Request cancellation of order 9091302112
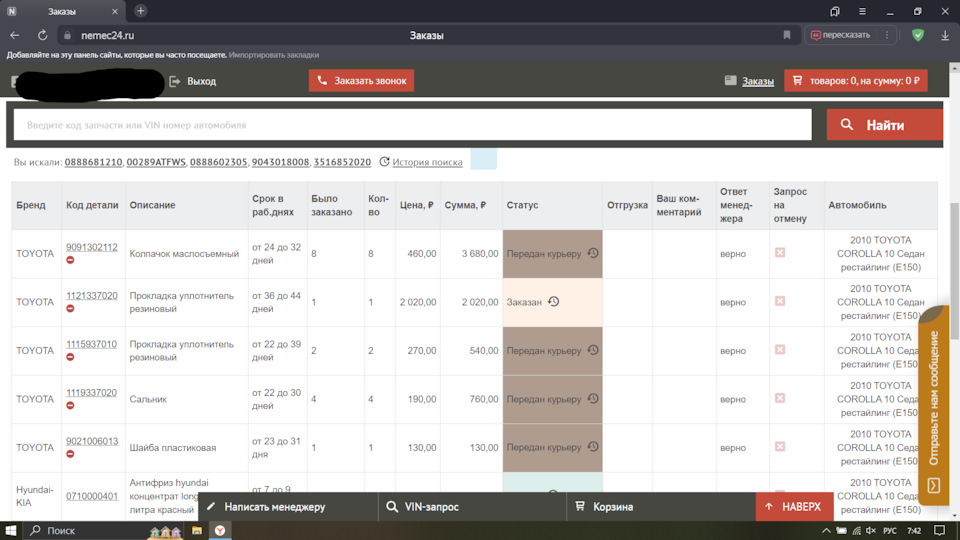 point(780,252)
